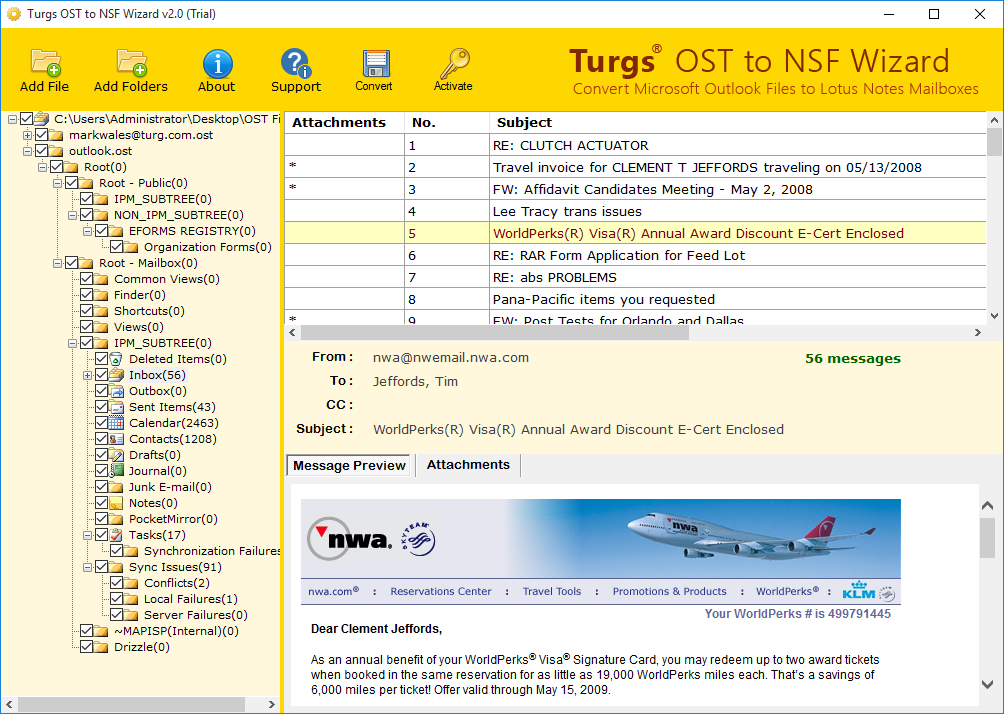
Task: Select the Deleted Items recycle bin icon
Action: (x=117, y=359)
